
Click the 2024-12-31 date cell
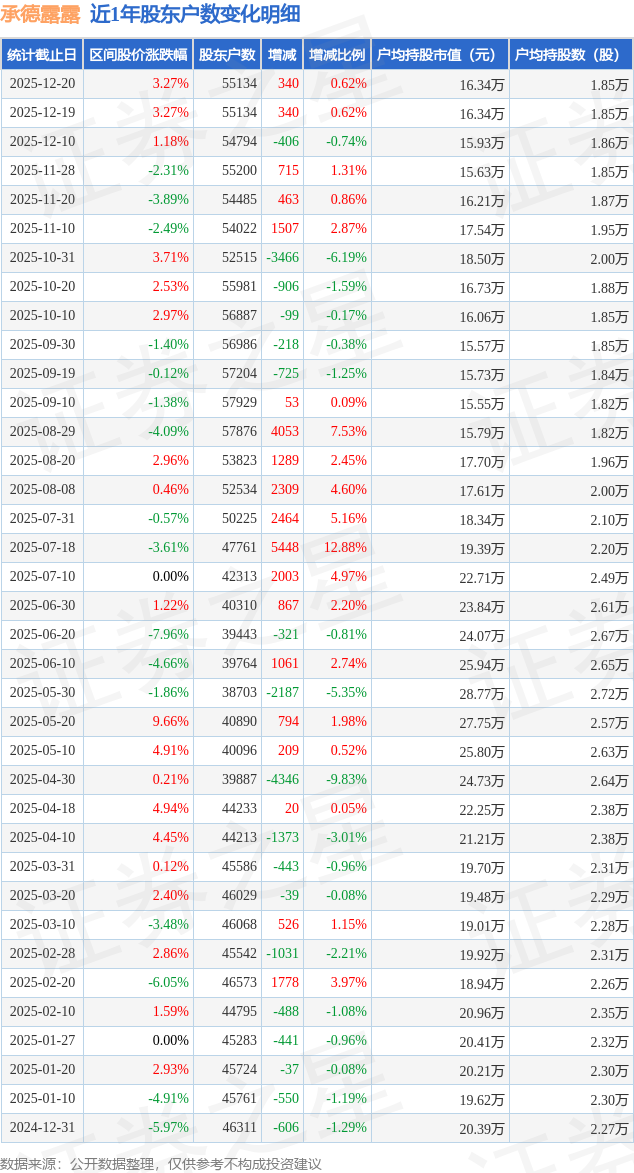pyautogui.click(x=42, y=1128)
